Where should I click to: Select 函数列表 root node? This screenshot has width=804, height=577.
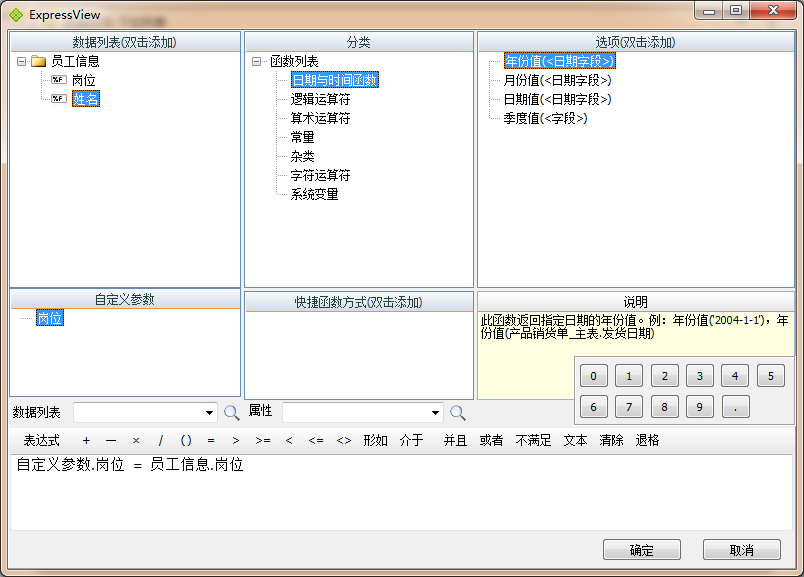(294, 62)
